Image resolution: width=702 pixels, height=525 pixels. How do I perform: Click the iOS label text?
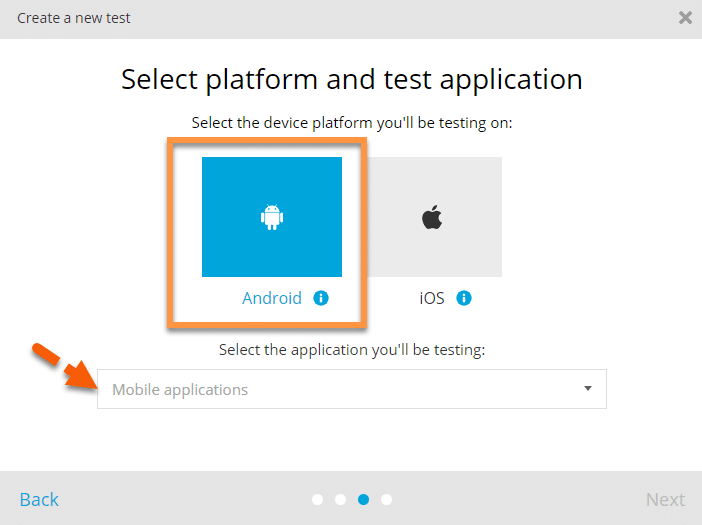[432, 298]
